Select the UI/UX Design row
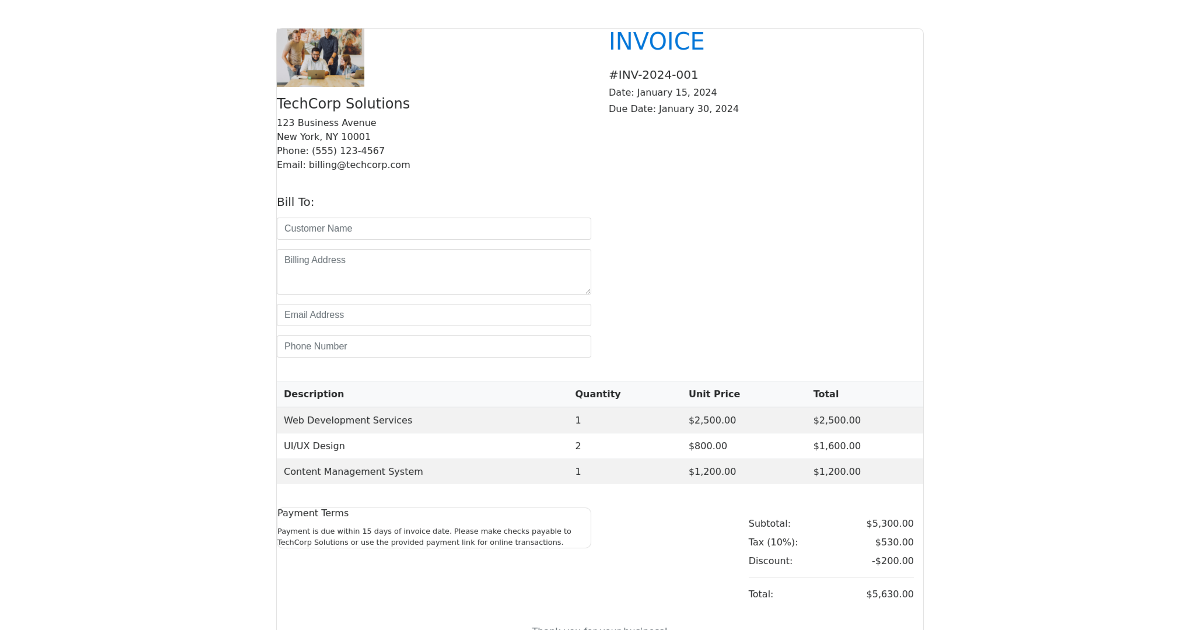The height and width of the screenshot is (630, 1200). click(314, 446)
